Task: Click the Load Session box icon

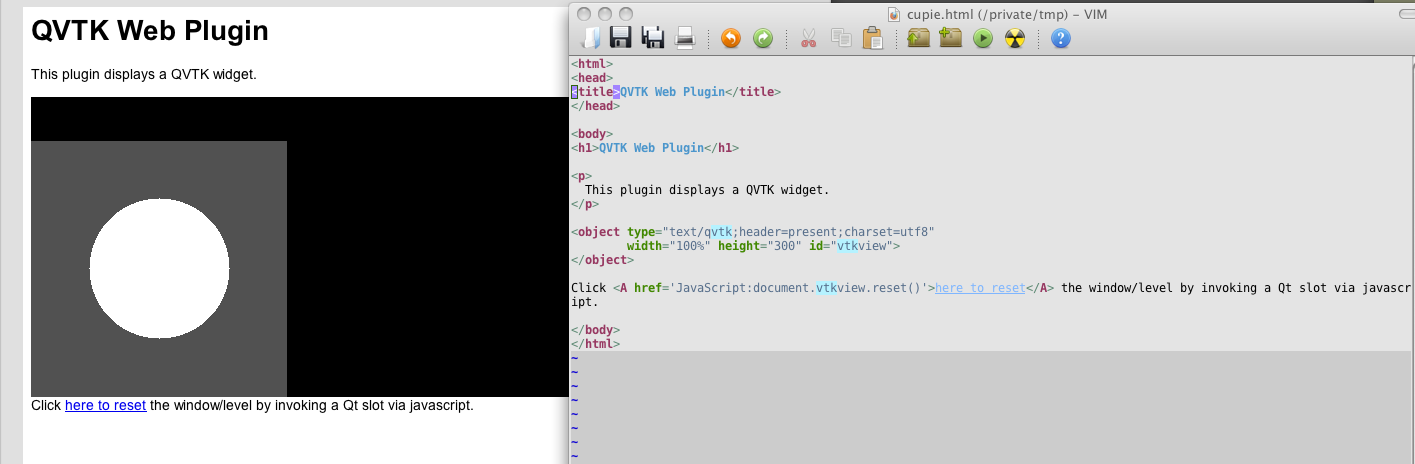Action: tap(918, 38)
